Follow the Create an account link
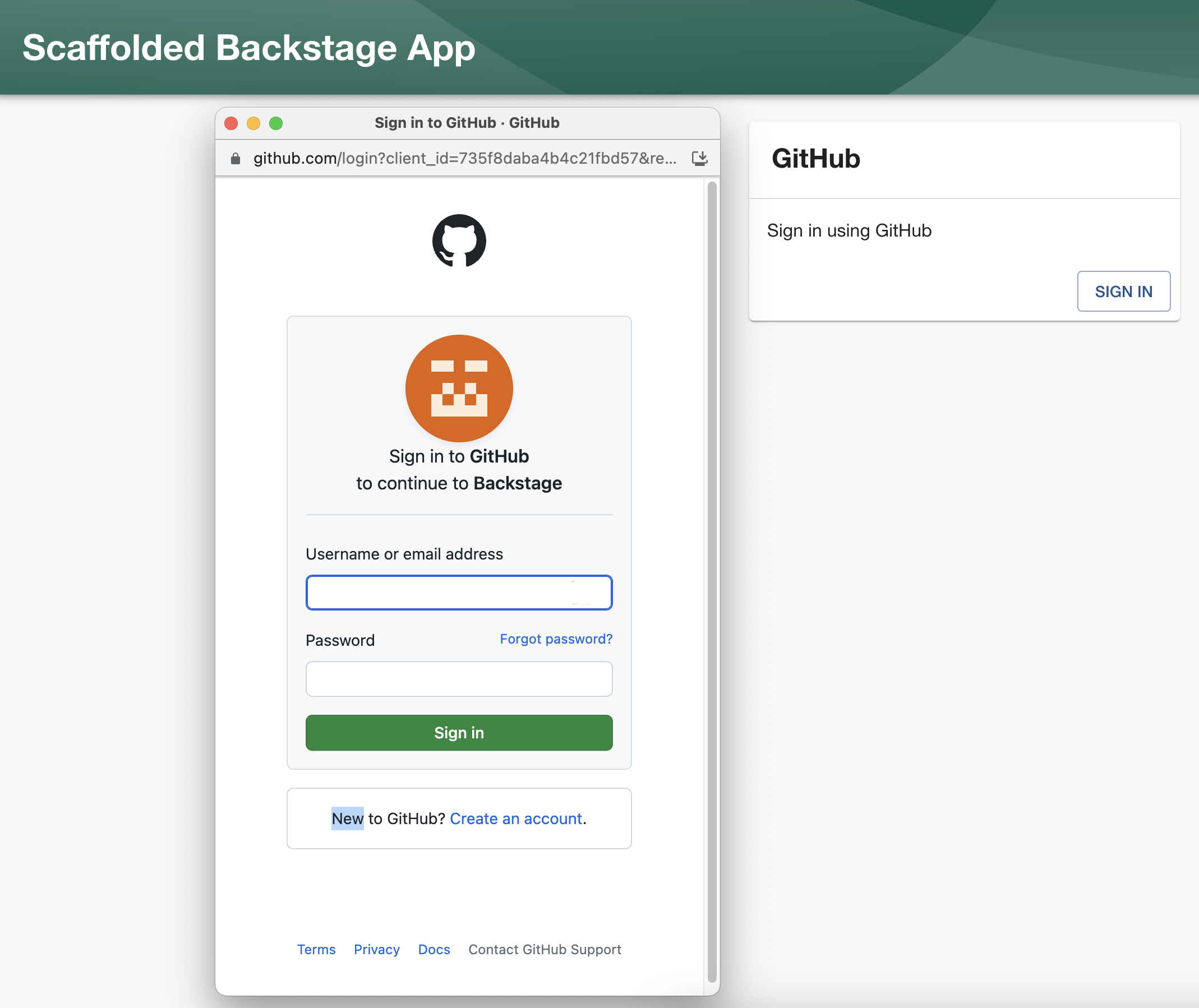Viewport: 1199px width, 1008px height. [x=516, y=819]
